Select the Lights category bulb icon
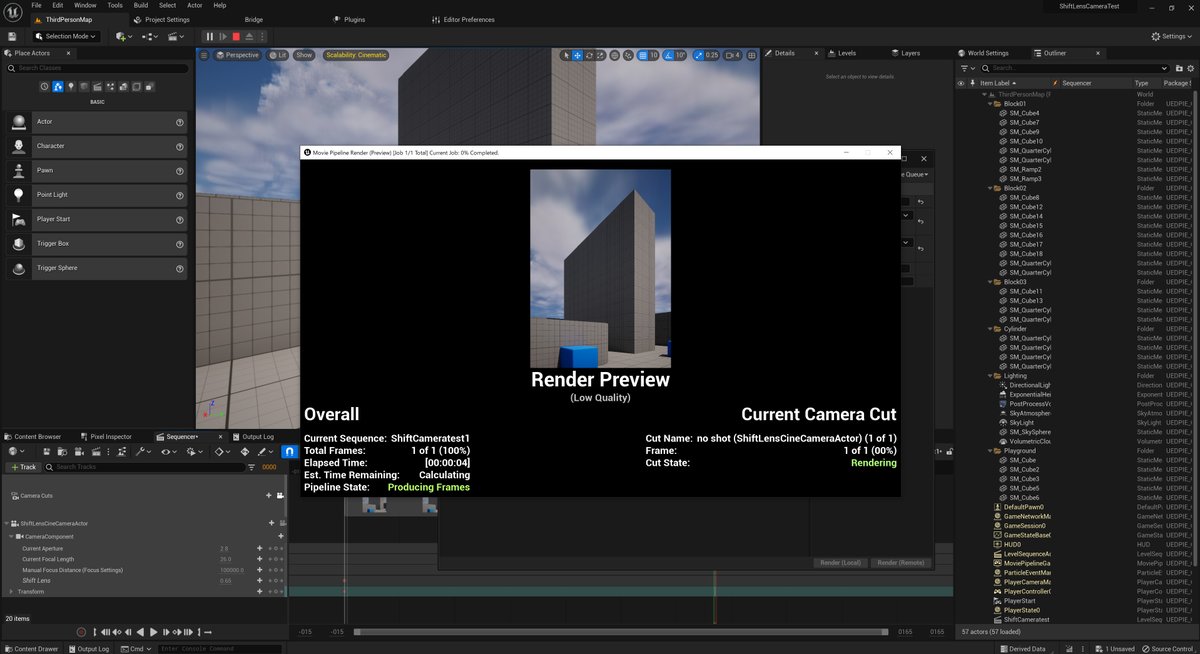The width and height of the screenshot is (1200, 654). [x=71, y=87]
